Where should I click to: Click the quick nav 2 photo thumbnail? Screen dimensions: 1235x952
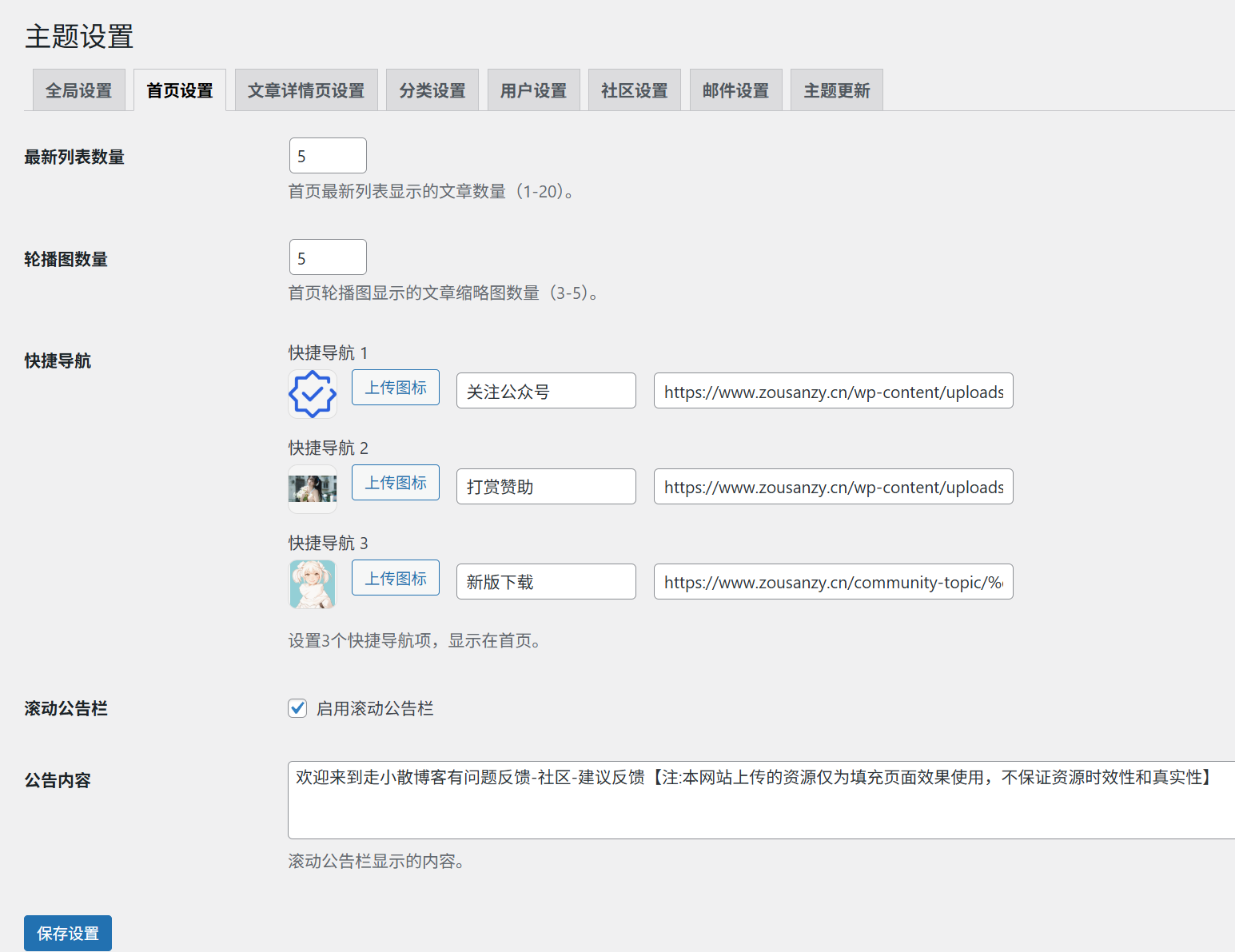click(312, 488)
